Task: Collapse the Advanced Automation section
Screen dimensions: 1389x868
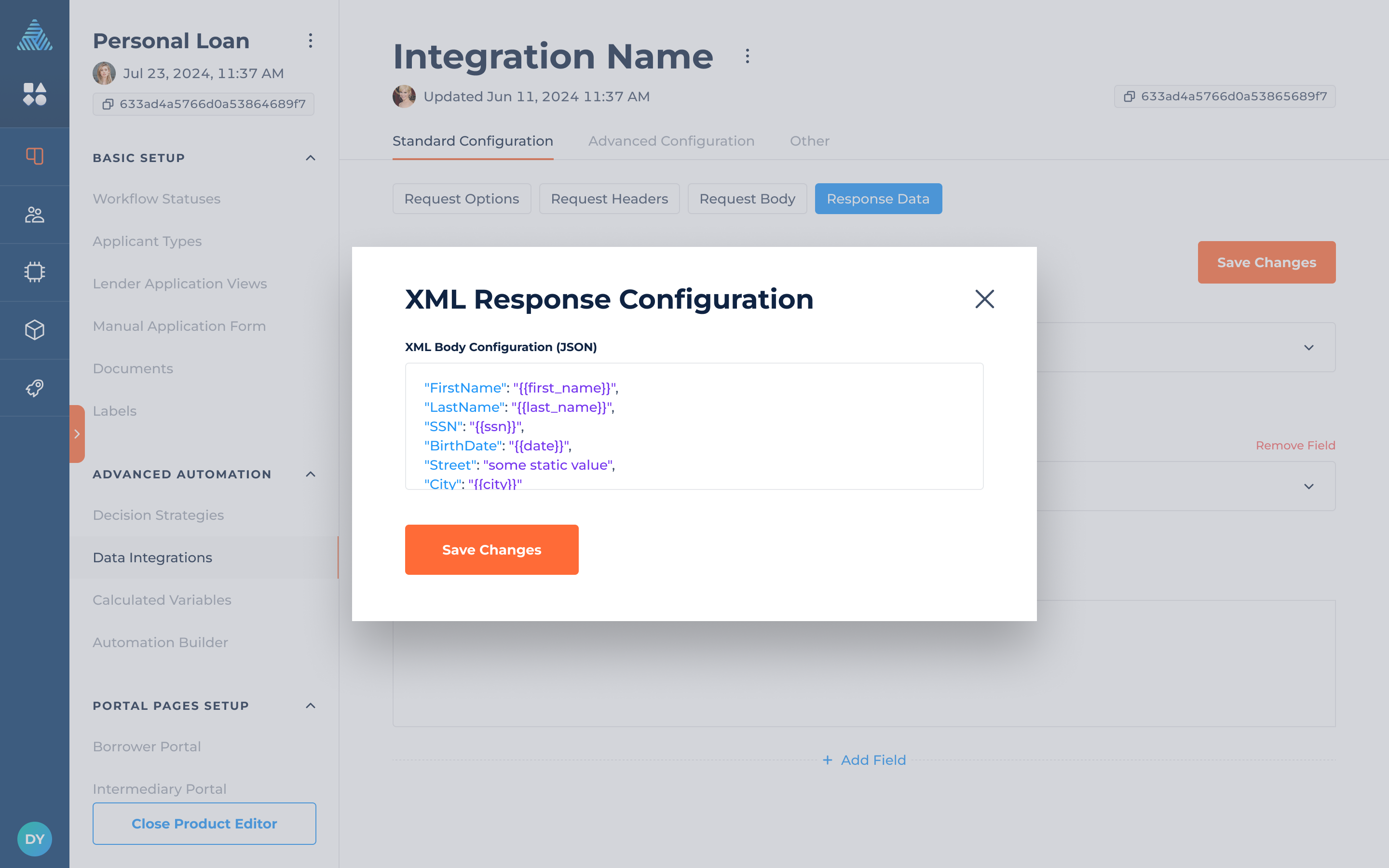Action: point(311,474)
